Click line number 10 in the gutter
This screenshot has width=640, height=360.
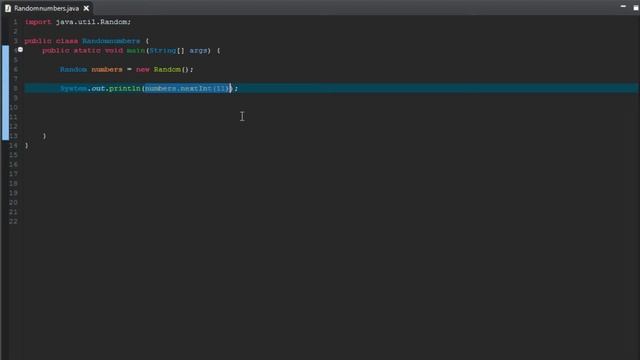click(13, 107)
